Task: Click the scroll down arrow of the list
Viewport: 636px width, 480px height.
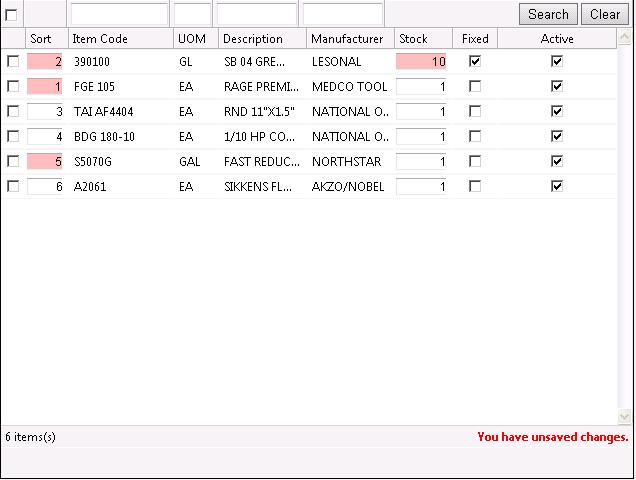Action: pos(625,416)
